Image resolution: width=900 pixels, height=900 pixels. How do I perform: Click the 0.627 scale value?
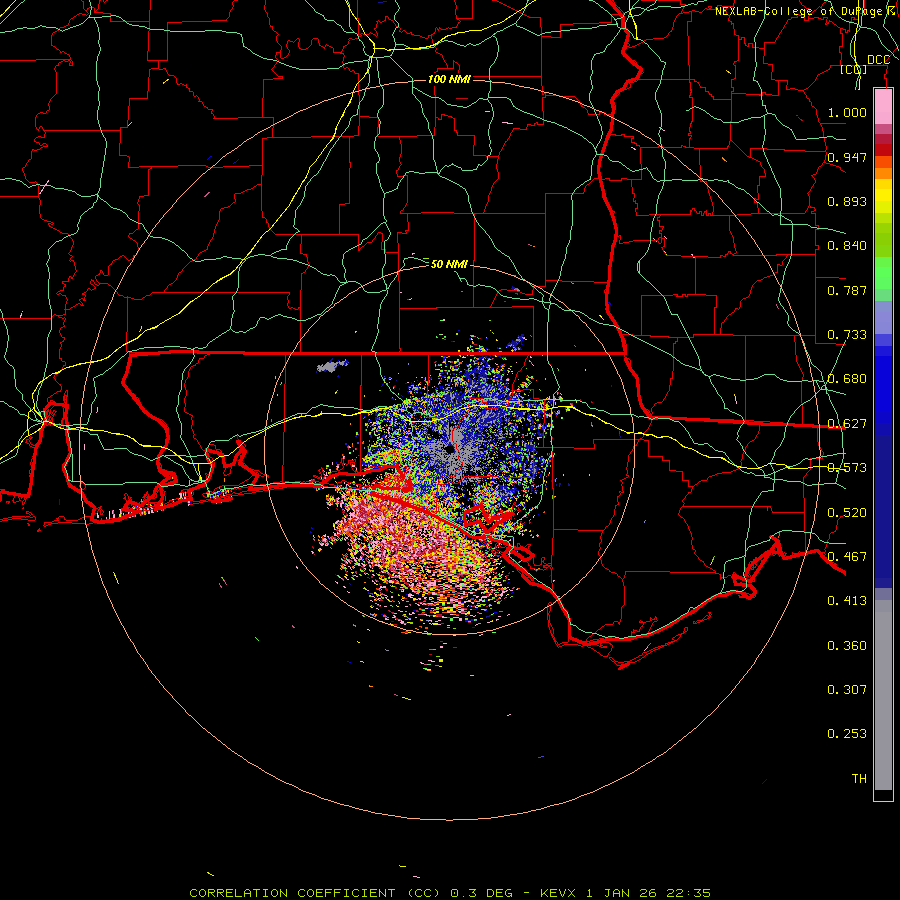coord(847,424)
